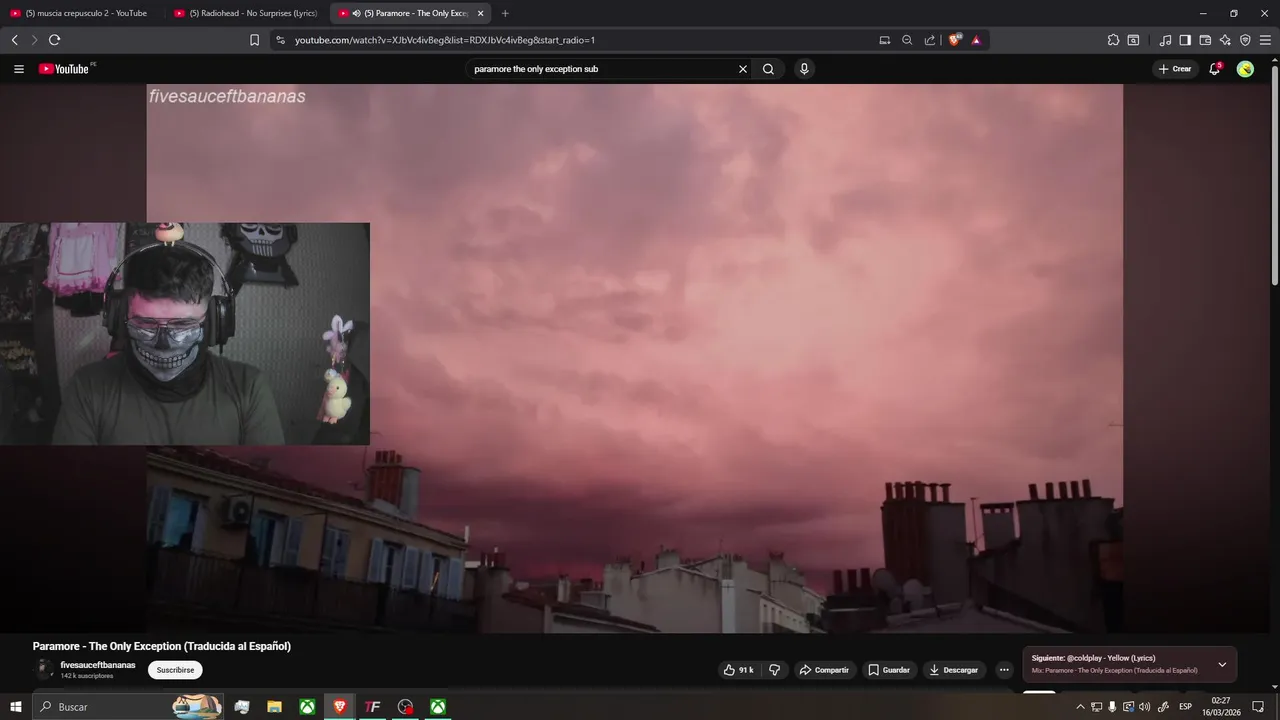1280x720 pixels.
Task: Subscribe with the Suscribirse button
Action: (x=175, y=670)
